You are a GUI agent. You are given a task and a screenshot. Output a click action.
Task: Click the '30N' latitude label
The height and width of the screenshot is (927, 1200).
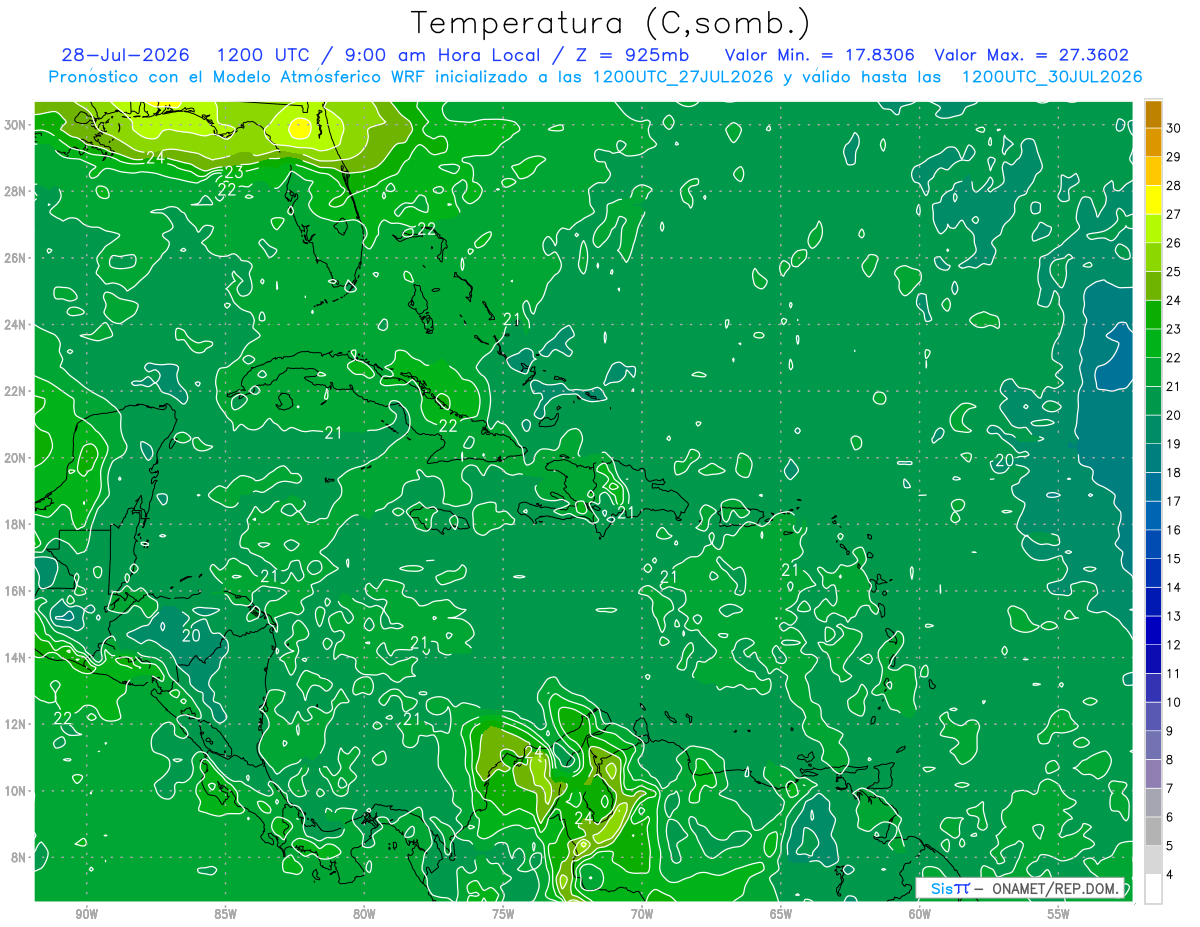click(x=16, y=125)
